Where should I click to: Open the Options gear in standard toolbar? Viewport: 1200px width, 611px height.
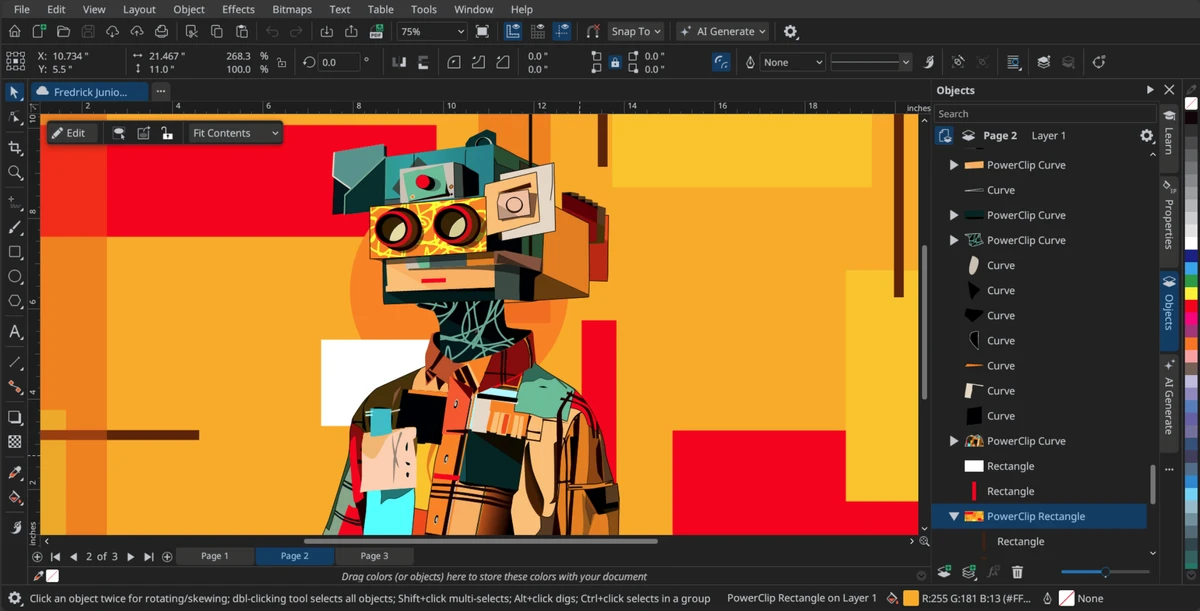click(x=790, y=31)
